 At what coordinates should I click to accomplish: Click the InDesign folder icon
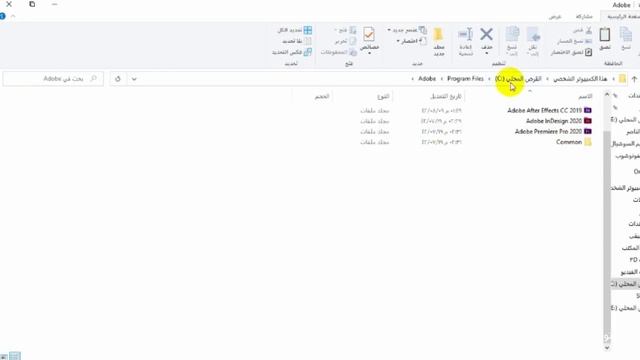point(587,121)
